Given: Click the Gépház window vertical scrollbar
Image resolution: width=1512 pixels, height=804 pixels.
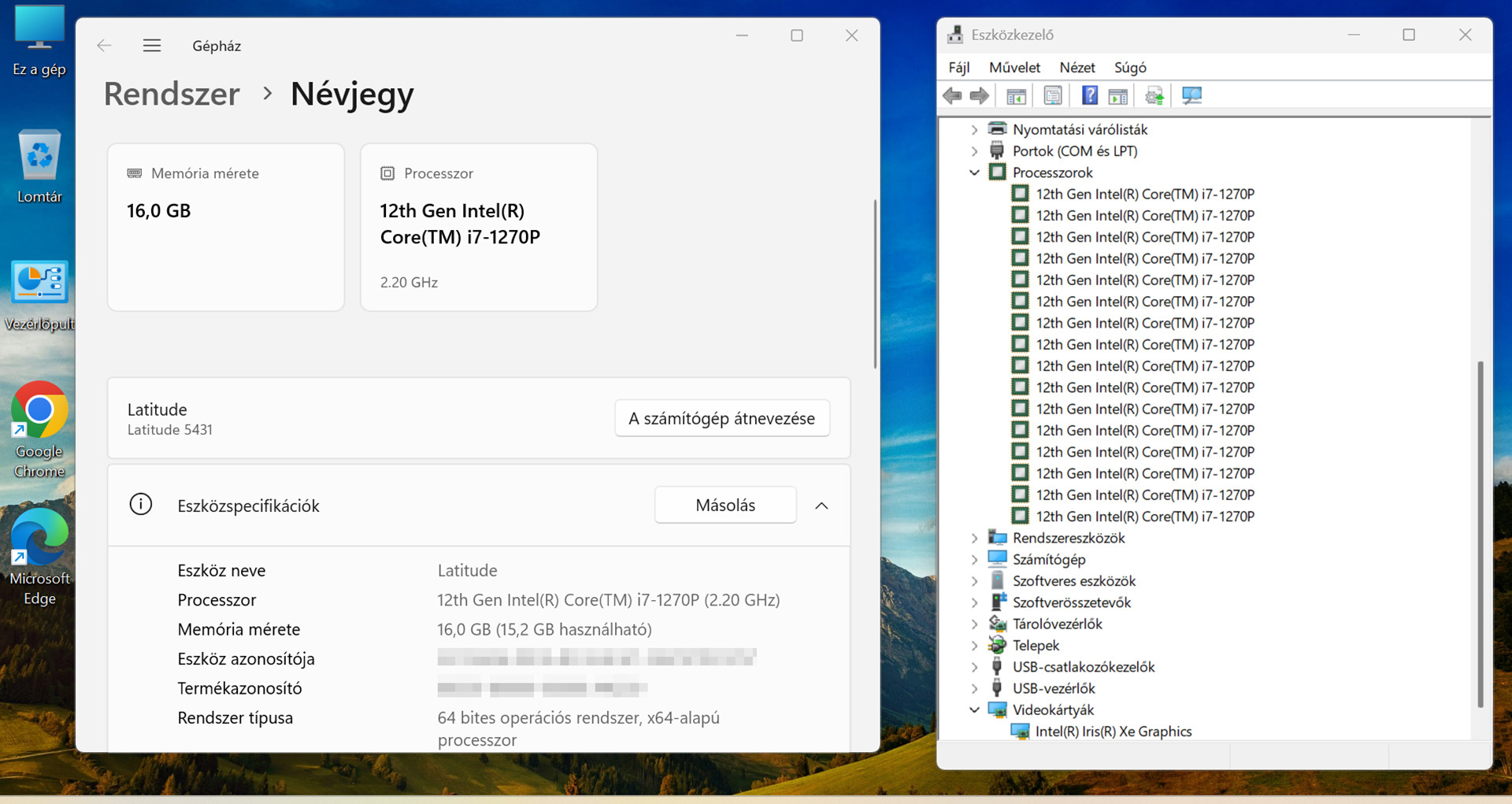Looking at the screenshot, I should [x=875, y=283].
